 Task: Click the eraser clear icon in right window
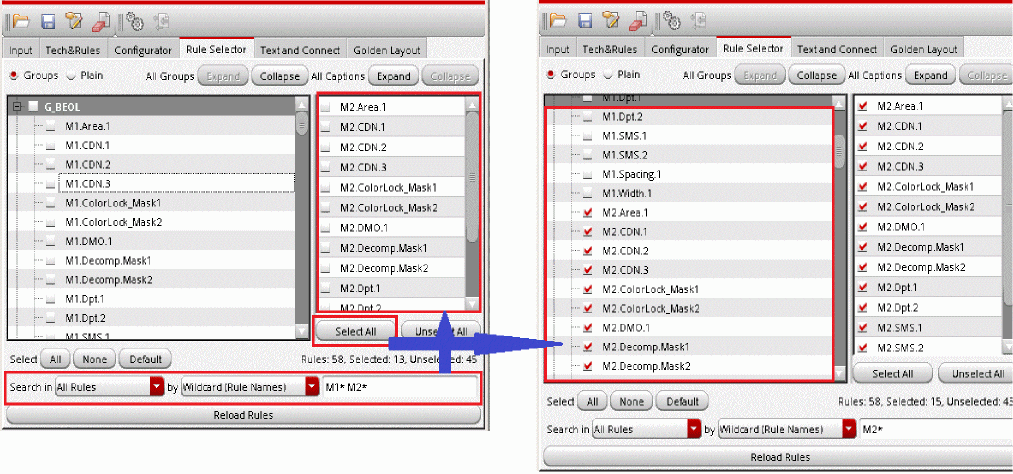(x=638, y=21)
